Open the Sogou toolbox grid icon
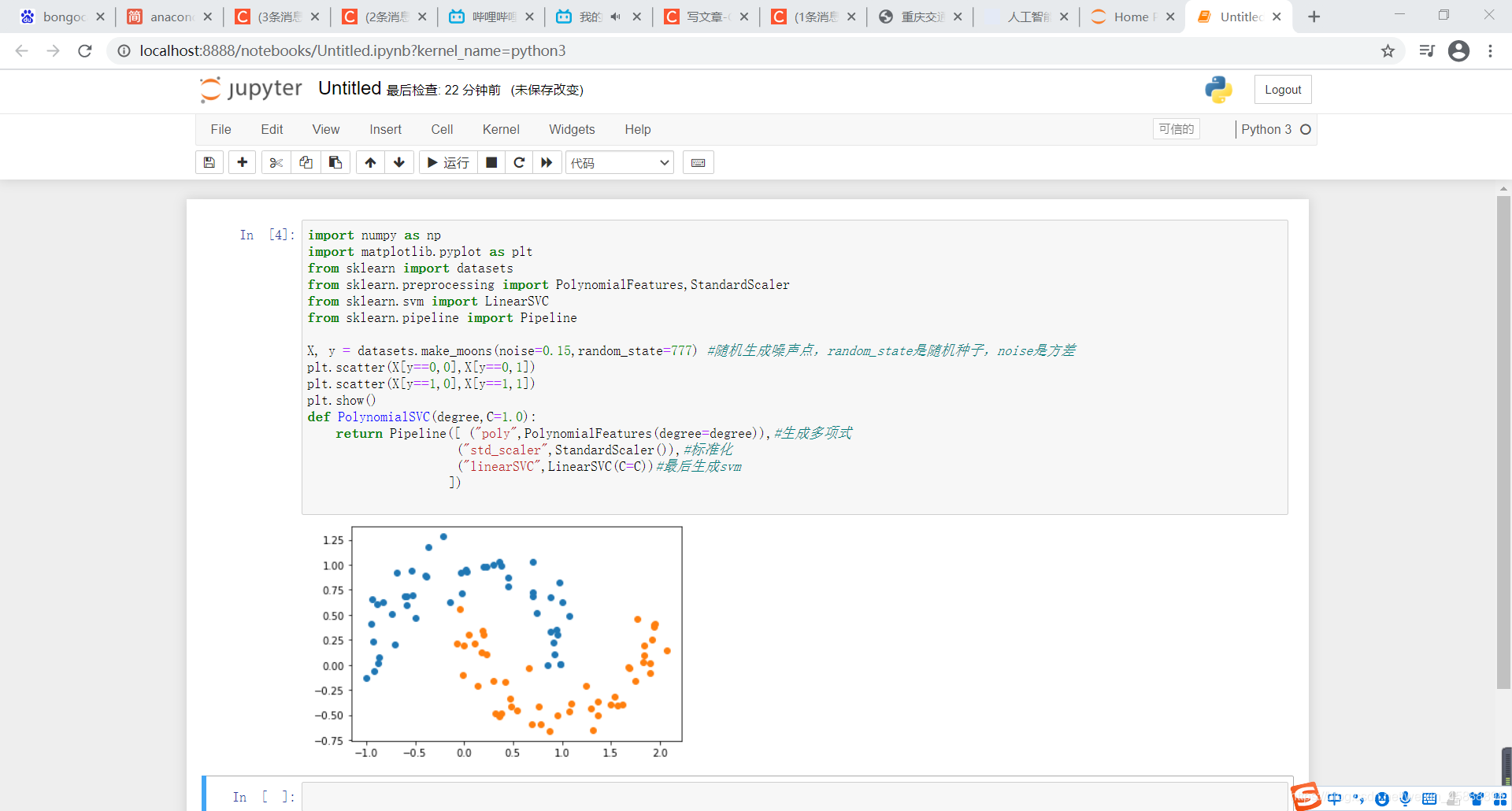 point(1499,799)
